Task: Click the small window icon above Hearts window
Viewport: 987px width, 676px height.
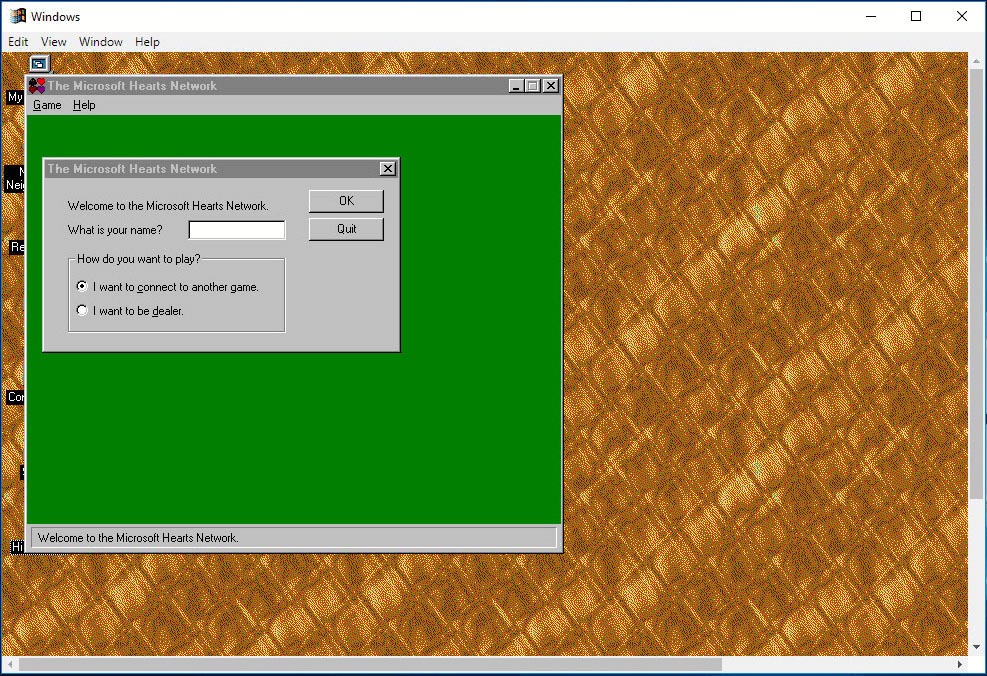Action: pos(39,64)
